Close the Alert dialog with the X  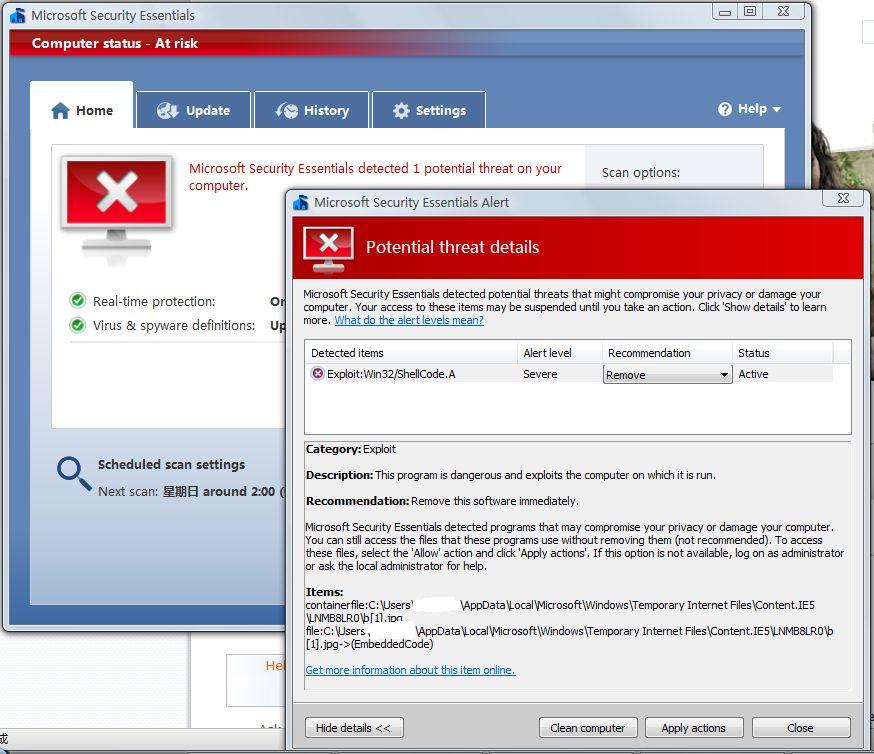pyautogui.click(x=843, y=198)
